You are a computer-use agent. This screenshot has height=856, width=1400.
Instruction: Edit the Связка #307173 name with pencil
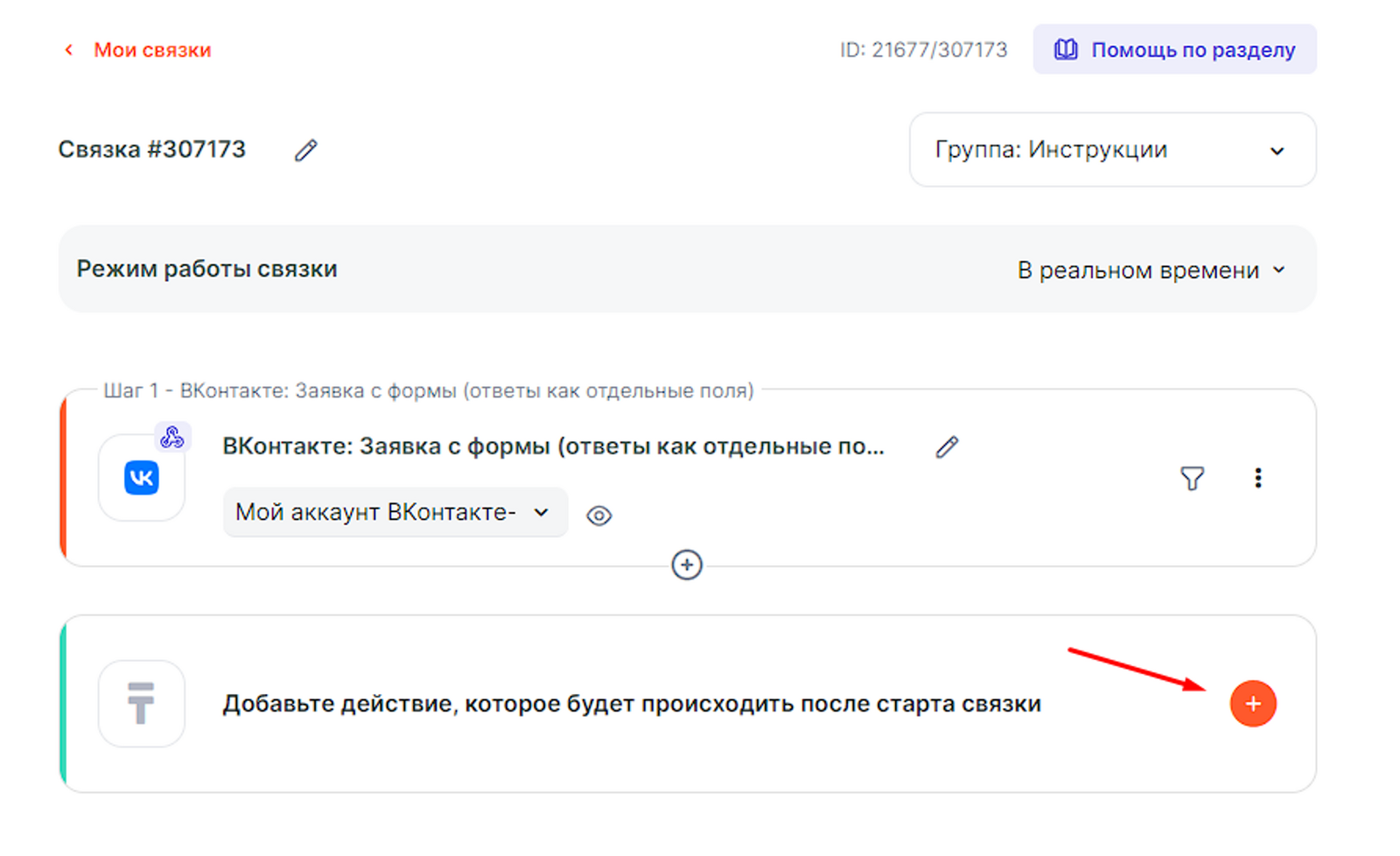pyautogui.click(x=305, y=151)
